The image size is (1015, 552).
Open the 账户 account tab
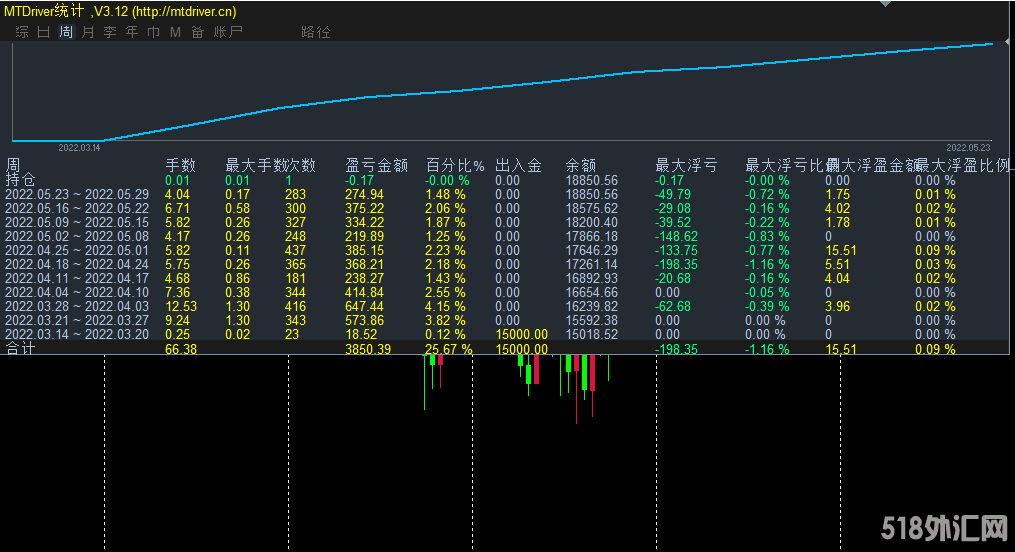point(228,32)
